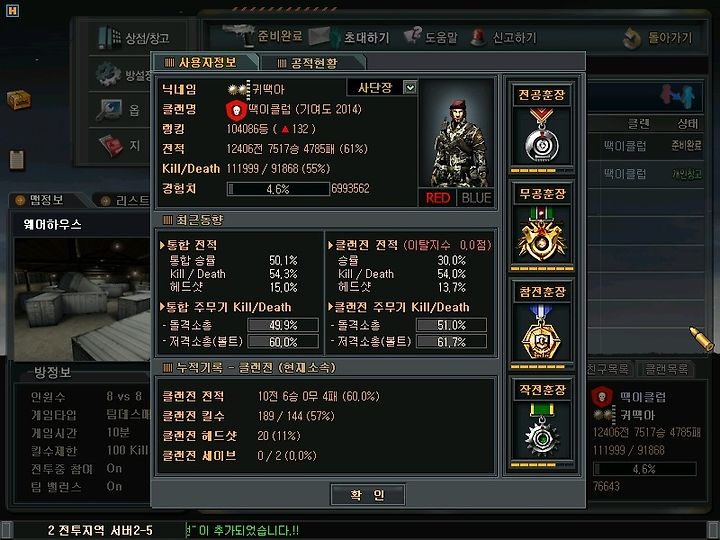This screenshot has width=720, height=540.
Task: Switch to the 공적현황 tab
Action: 313,63
